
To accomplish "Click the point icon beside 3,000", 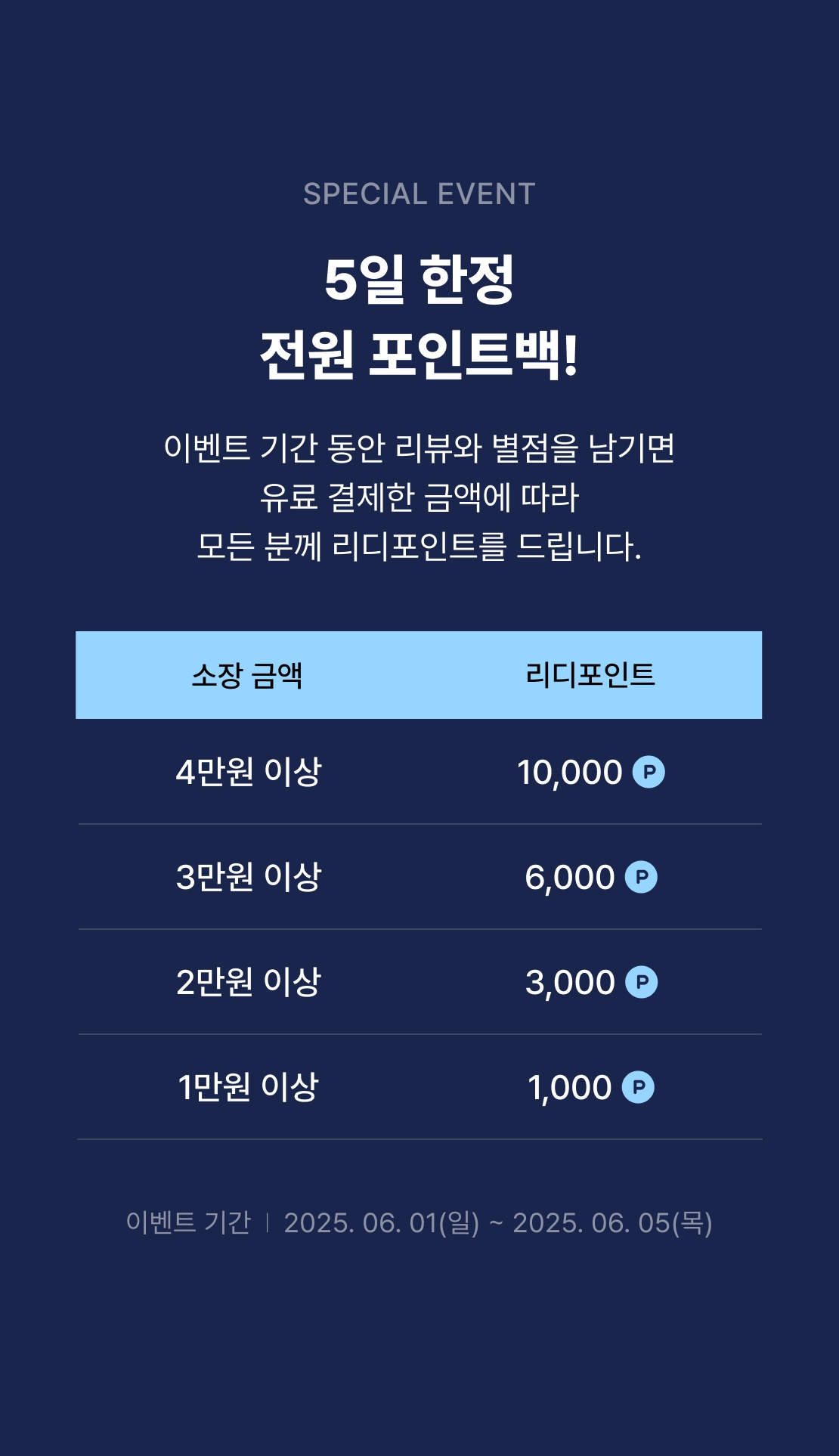I will [x=642, y=982].
